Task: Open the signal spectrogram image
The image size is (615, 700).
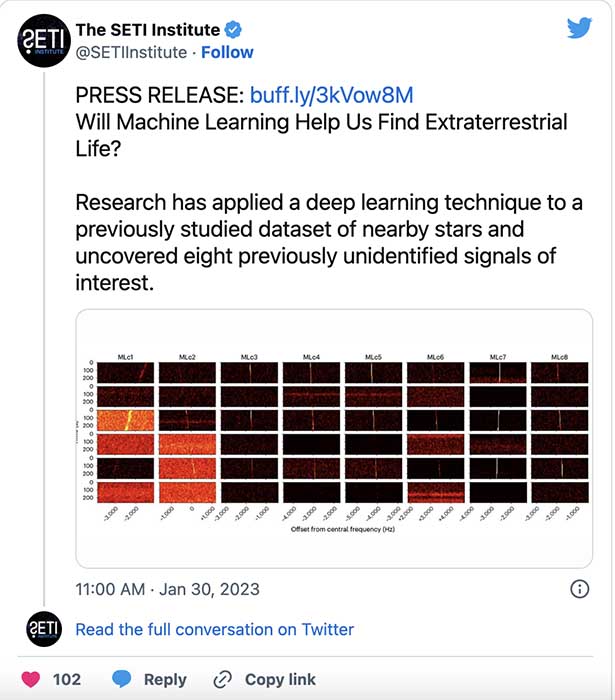Action: [334, 438]
